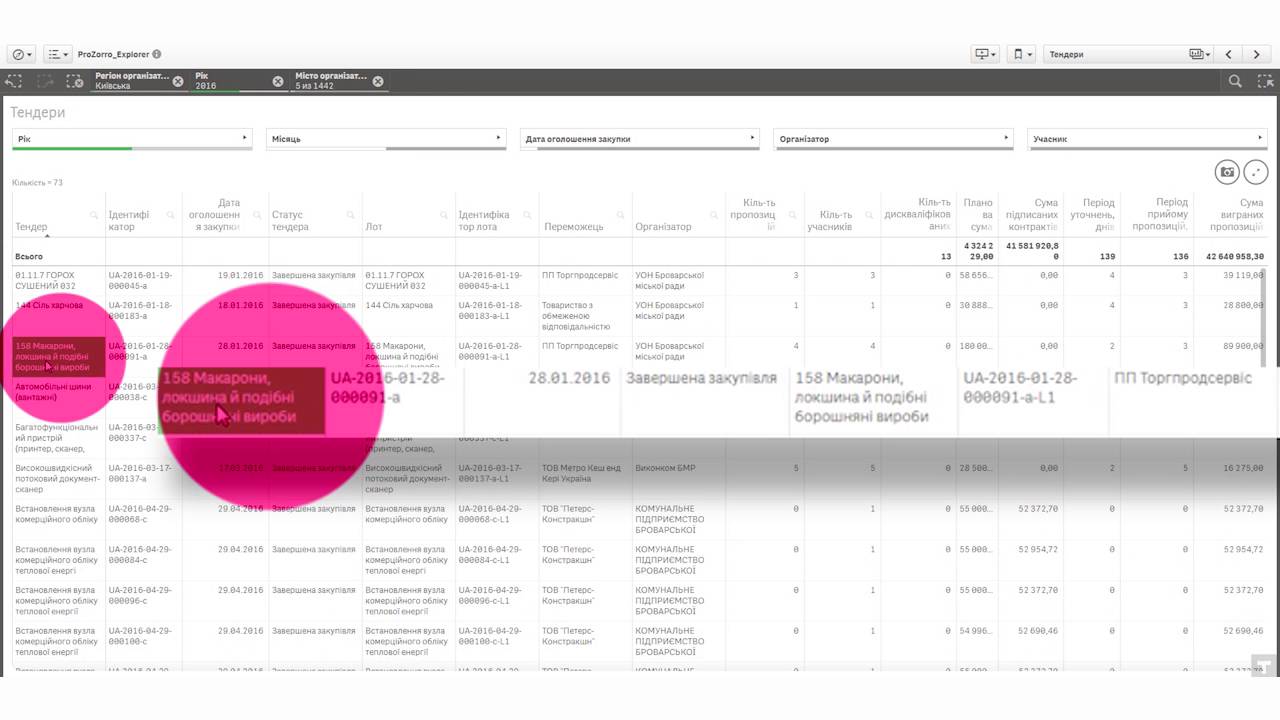This screenshot has height=720, width=1280.
Task: Expand the Дата оголошення закупки filter
Action: click(640, 139)
